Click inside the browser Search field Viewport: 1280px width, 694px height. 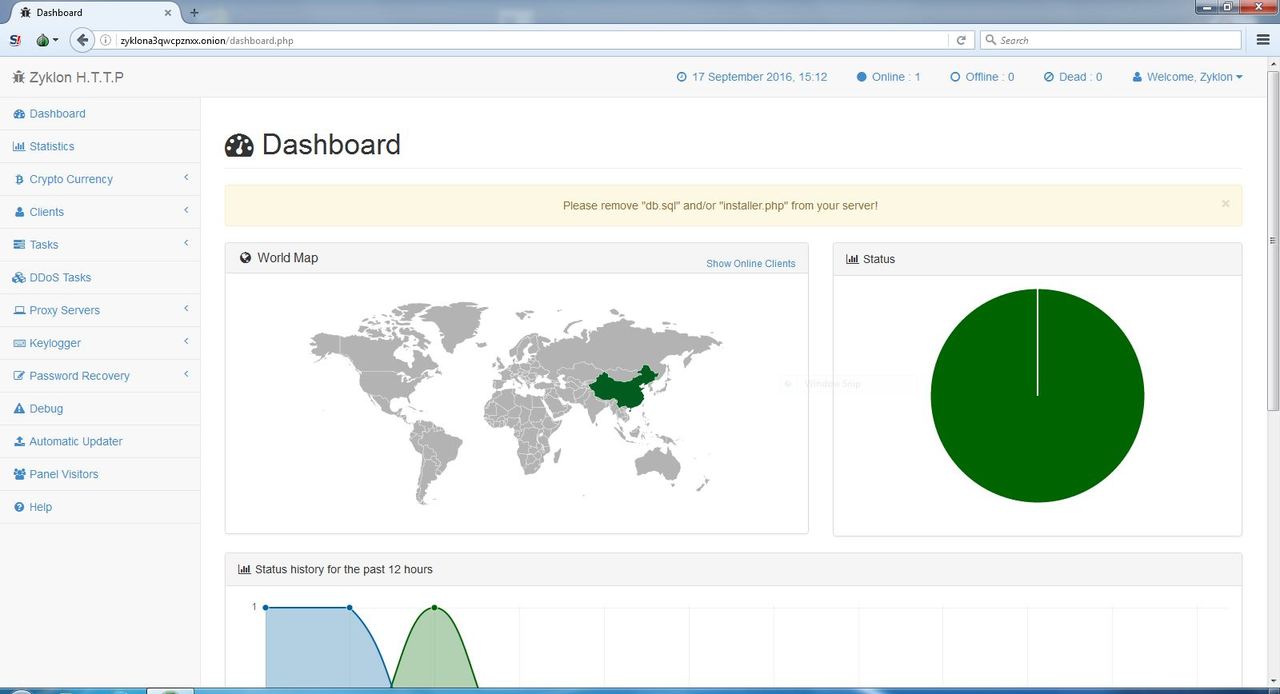[1110, 40]
